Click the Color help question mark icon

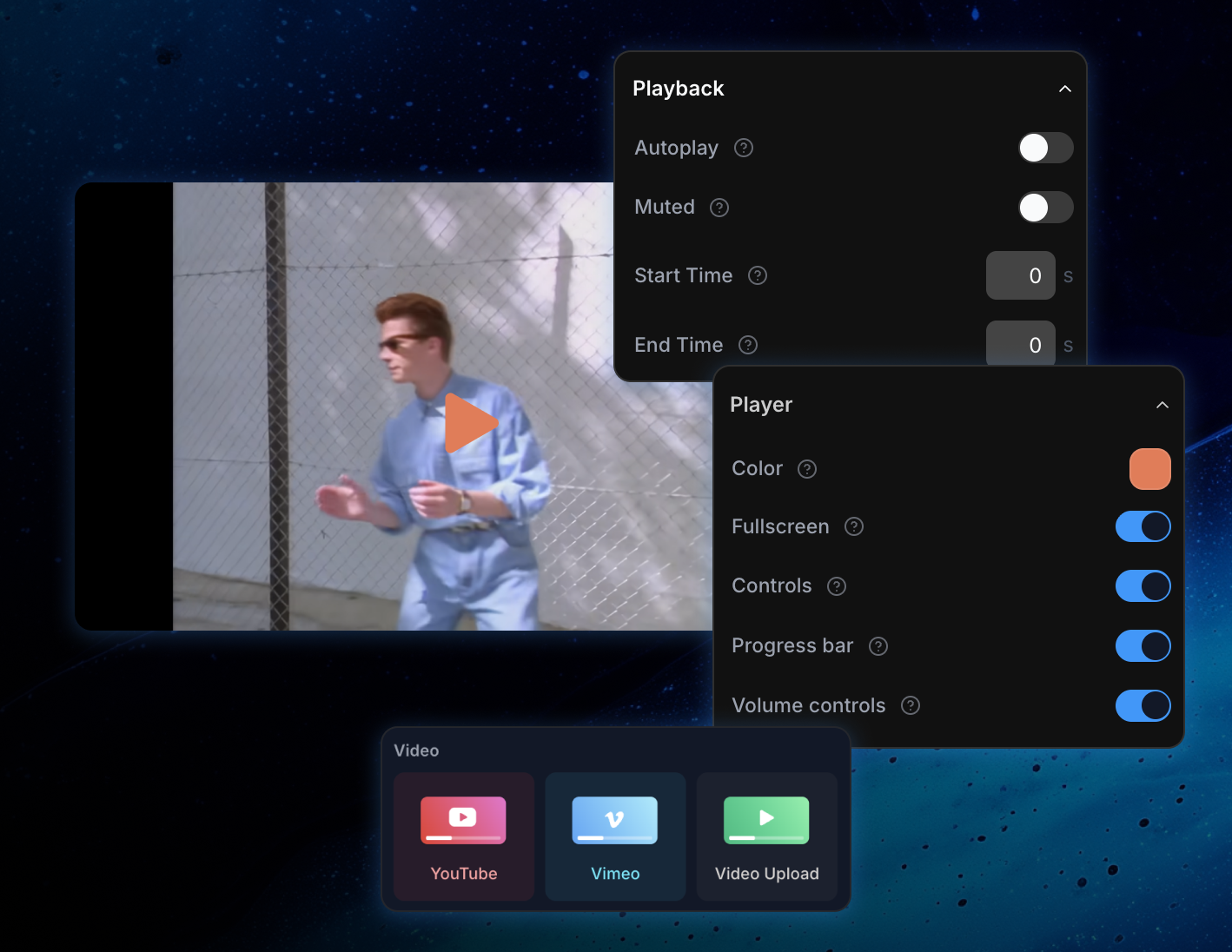[x=807, y=469]
